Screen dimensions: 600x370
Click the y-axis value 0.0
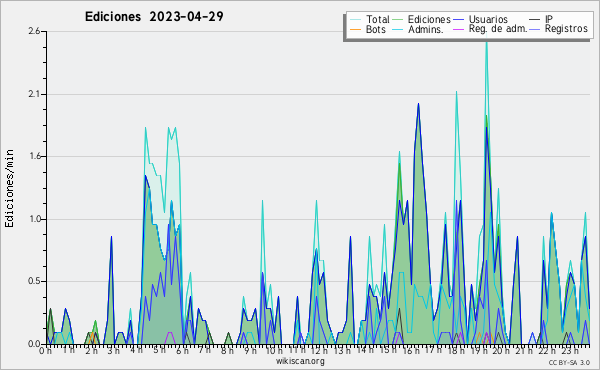coord(34,344)
